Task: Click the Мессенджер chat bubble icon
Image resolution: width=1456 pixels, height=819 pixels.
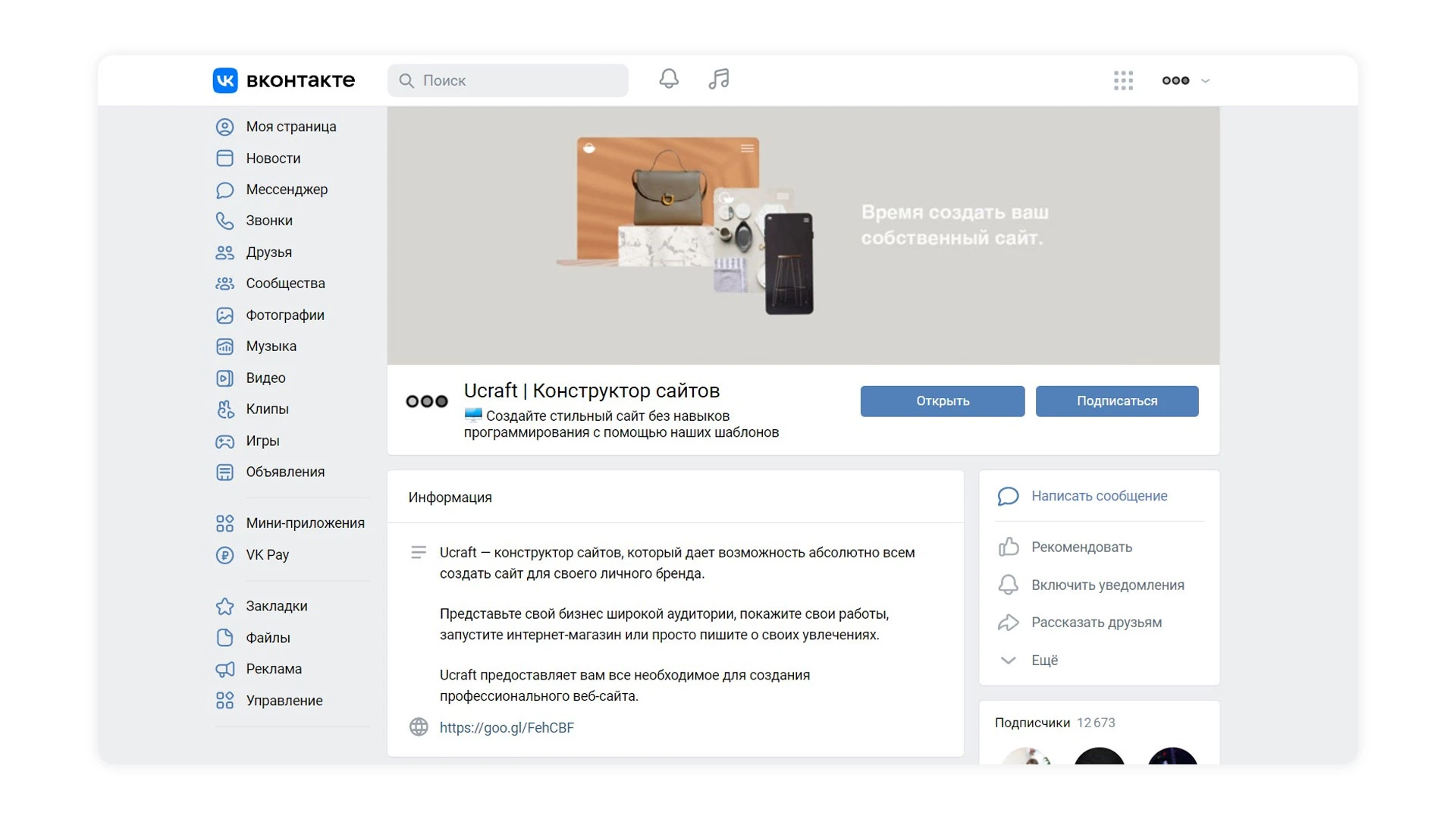Action: (x=224, y=190)
